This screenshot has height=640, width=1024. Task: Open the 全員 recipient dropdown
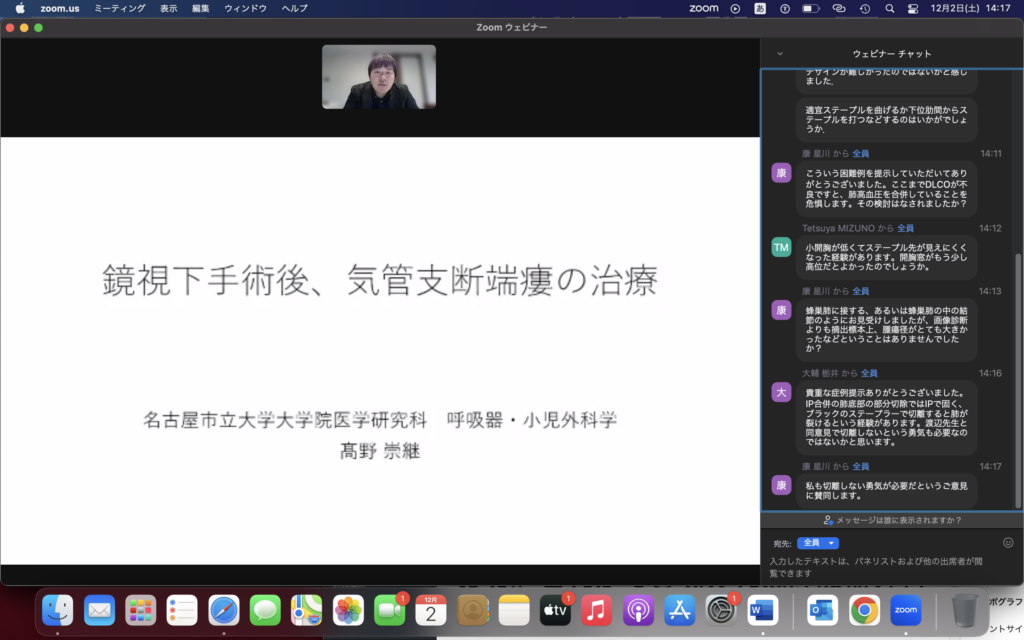point(817,543)
